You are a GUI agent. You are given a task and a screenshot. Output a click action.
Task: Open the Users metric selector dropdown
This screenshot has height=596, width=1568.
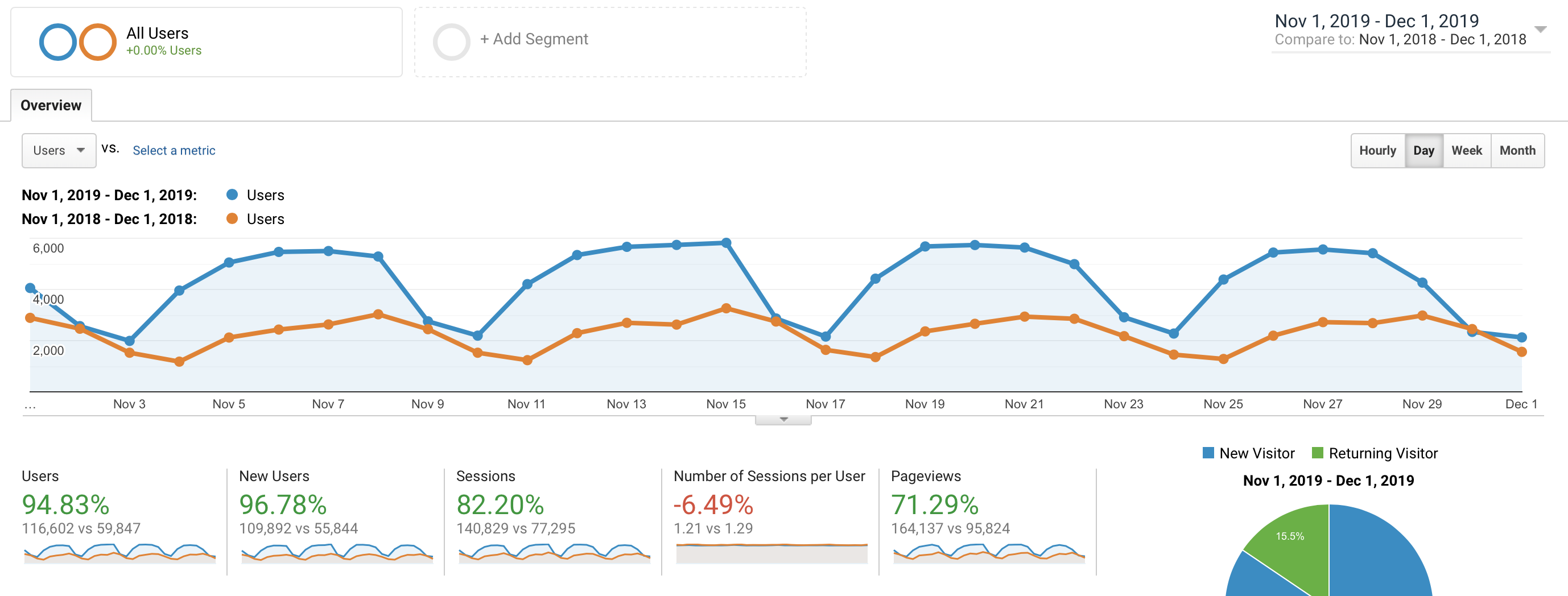[x=59, y=150]
